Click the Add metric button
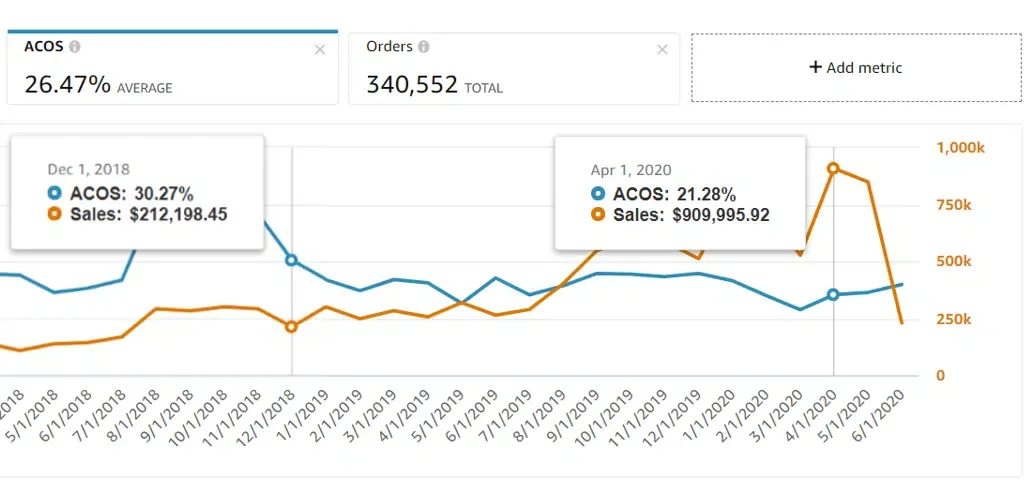The height and width of the screenshot is (489, 1035). (855, 68)
